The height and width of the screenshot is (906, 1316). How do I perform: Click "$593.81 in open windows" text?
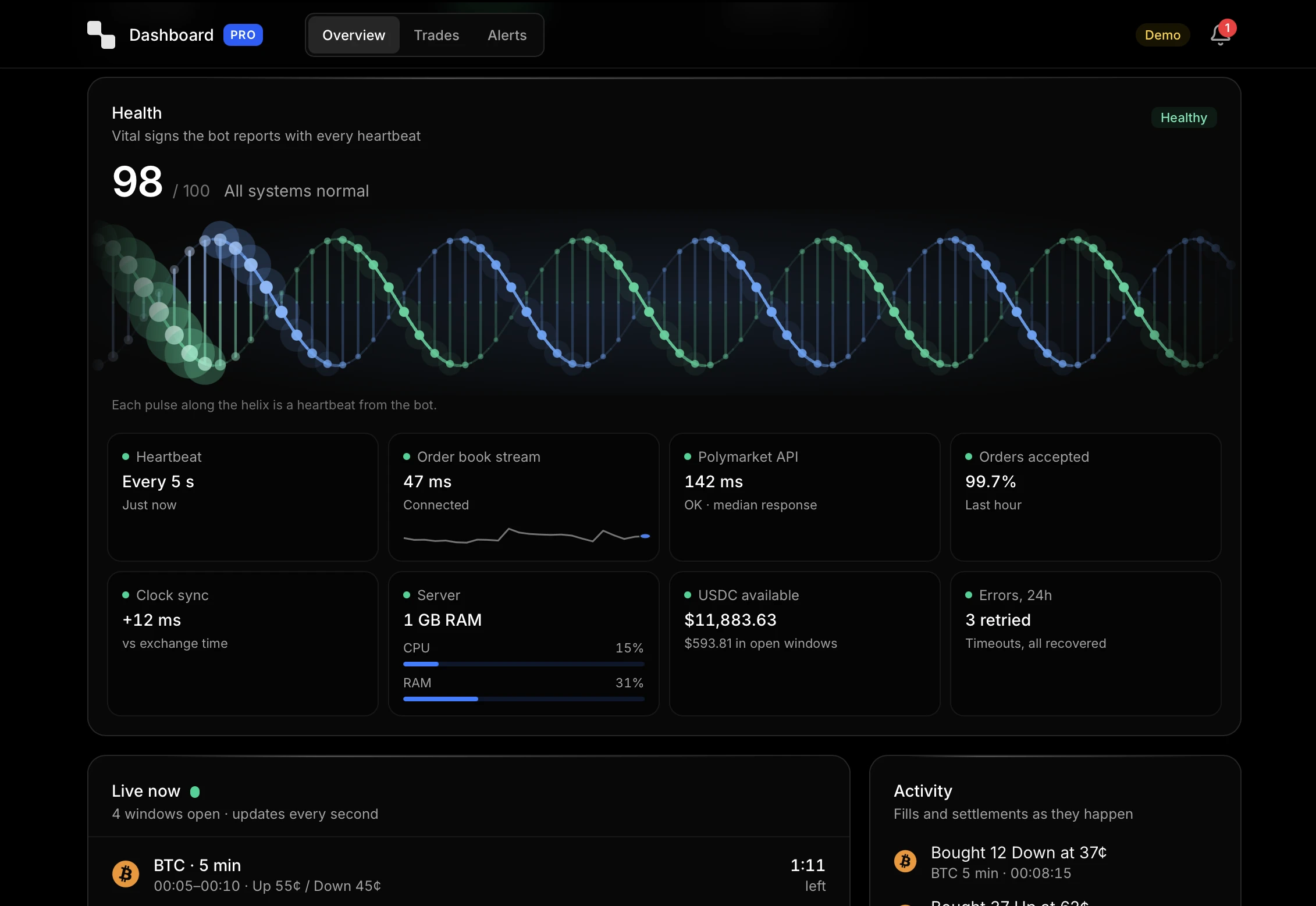pyautogui.click(x=760, y=643)
